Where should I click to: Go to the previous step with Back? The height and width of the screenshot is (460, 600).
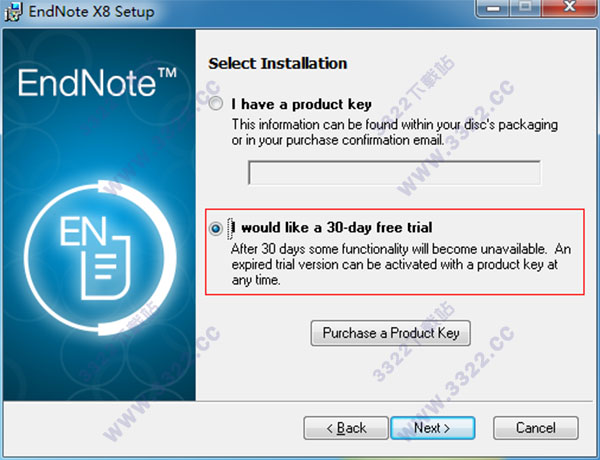coord(346,428)
